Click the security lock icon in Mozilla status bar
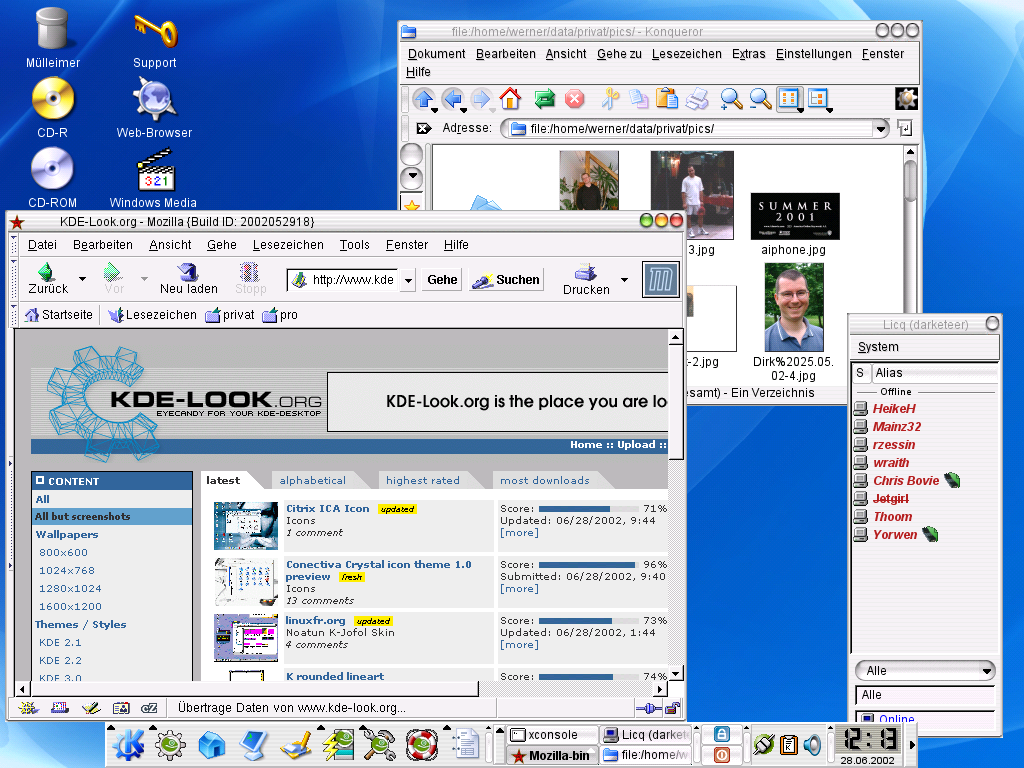 (672, 708)
